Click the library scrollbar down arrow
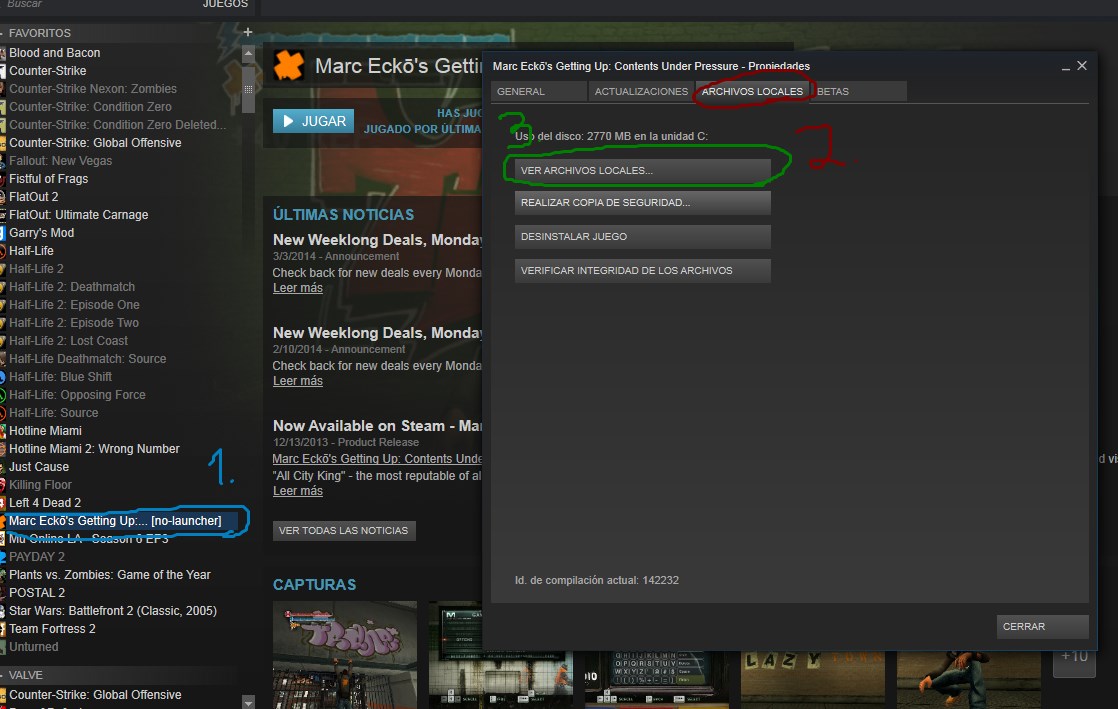The width and height of the screenshot is (1118, 709). tap(248, 702)
